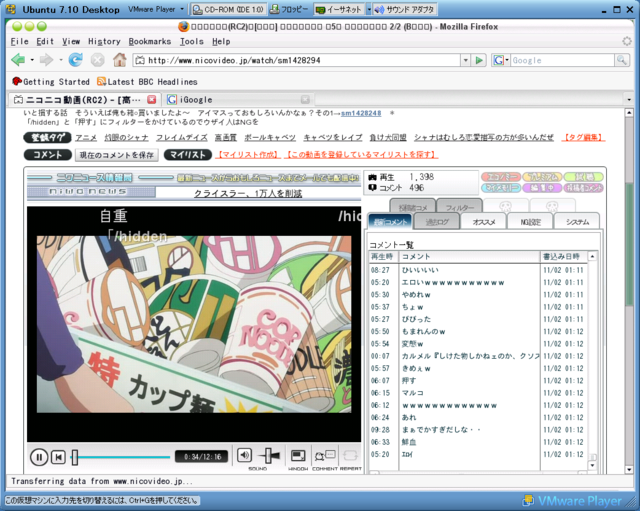Toggle the WINDOW size icon in the player
This screenshot has width=640, height=511.
[298, 455]
